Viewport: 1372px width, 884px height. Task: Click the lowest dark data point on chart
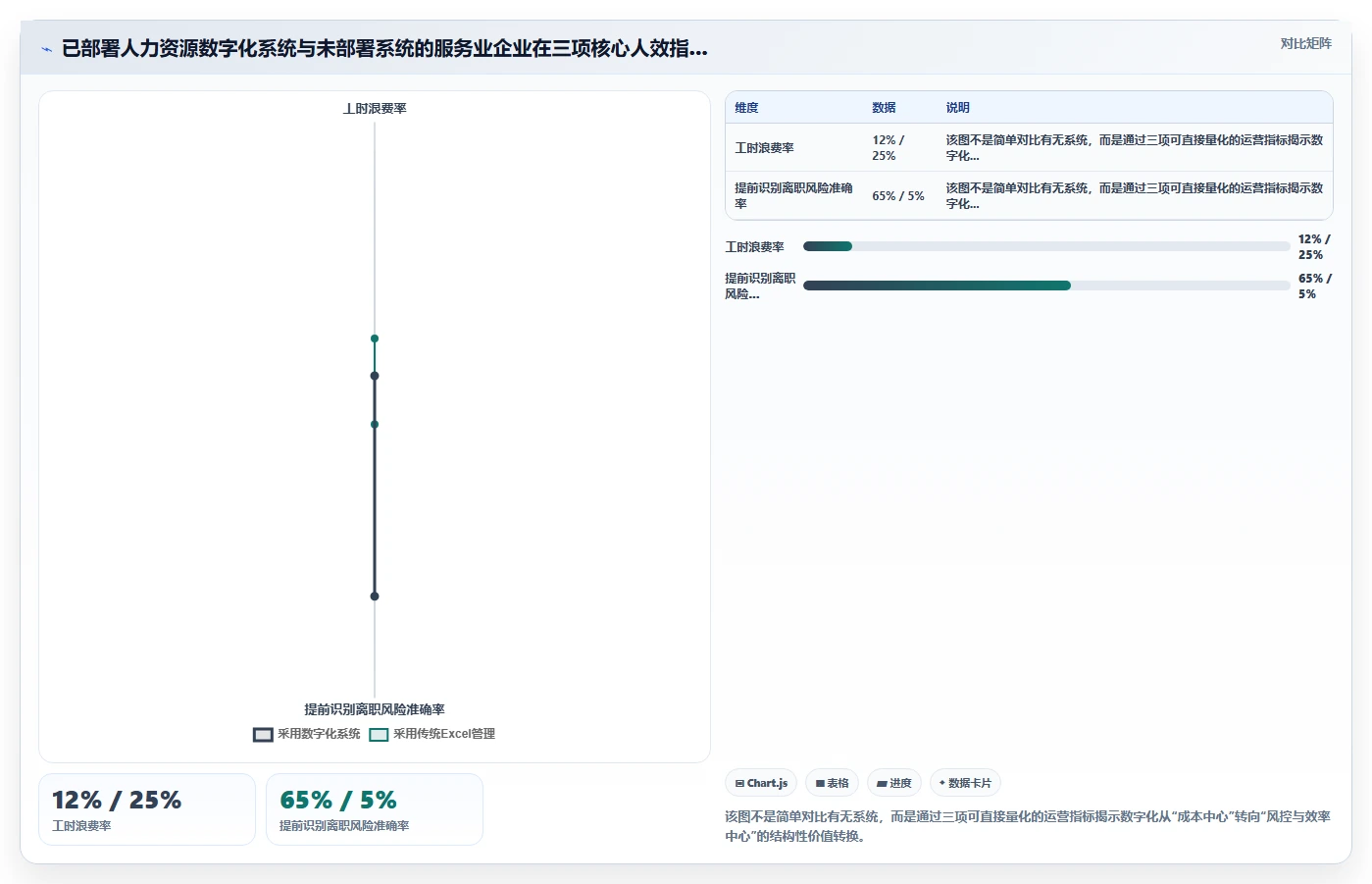click(375, 597)
